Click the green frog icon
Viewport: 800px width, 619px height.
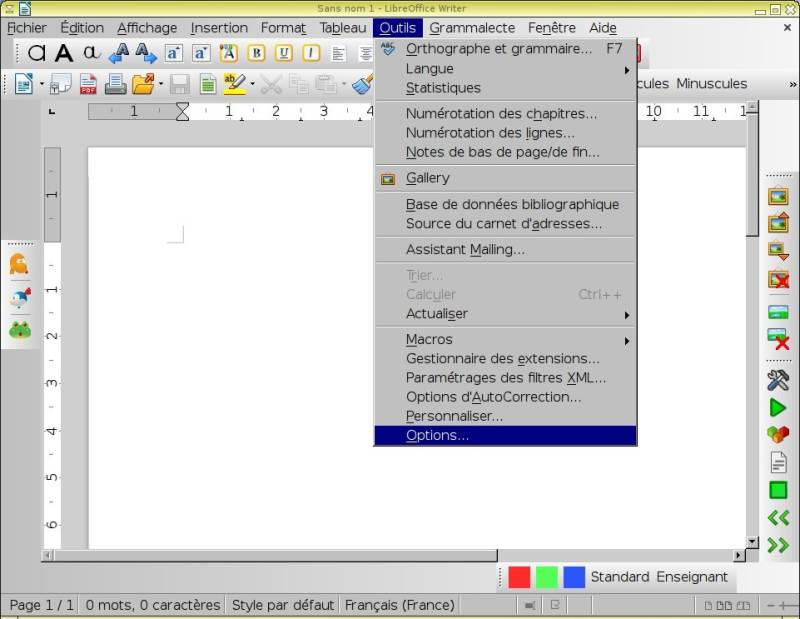tap(20, 330)
